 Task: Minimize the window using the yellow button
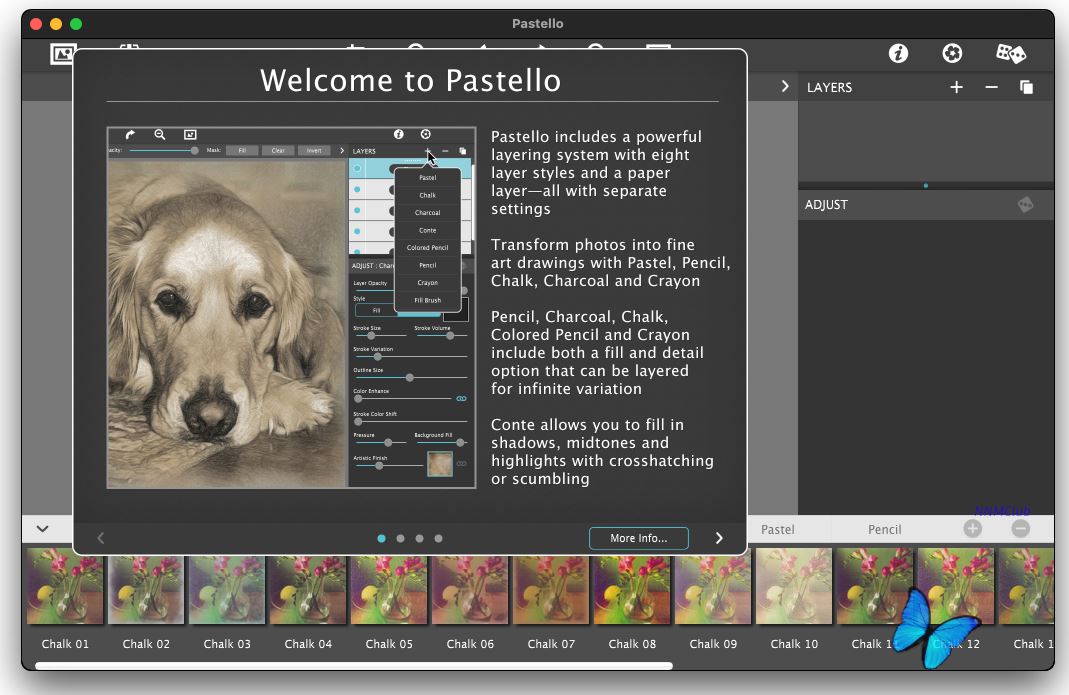[56, 24]
